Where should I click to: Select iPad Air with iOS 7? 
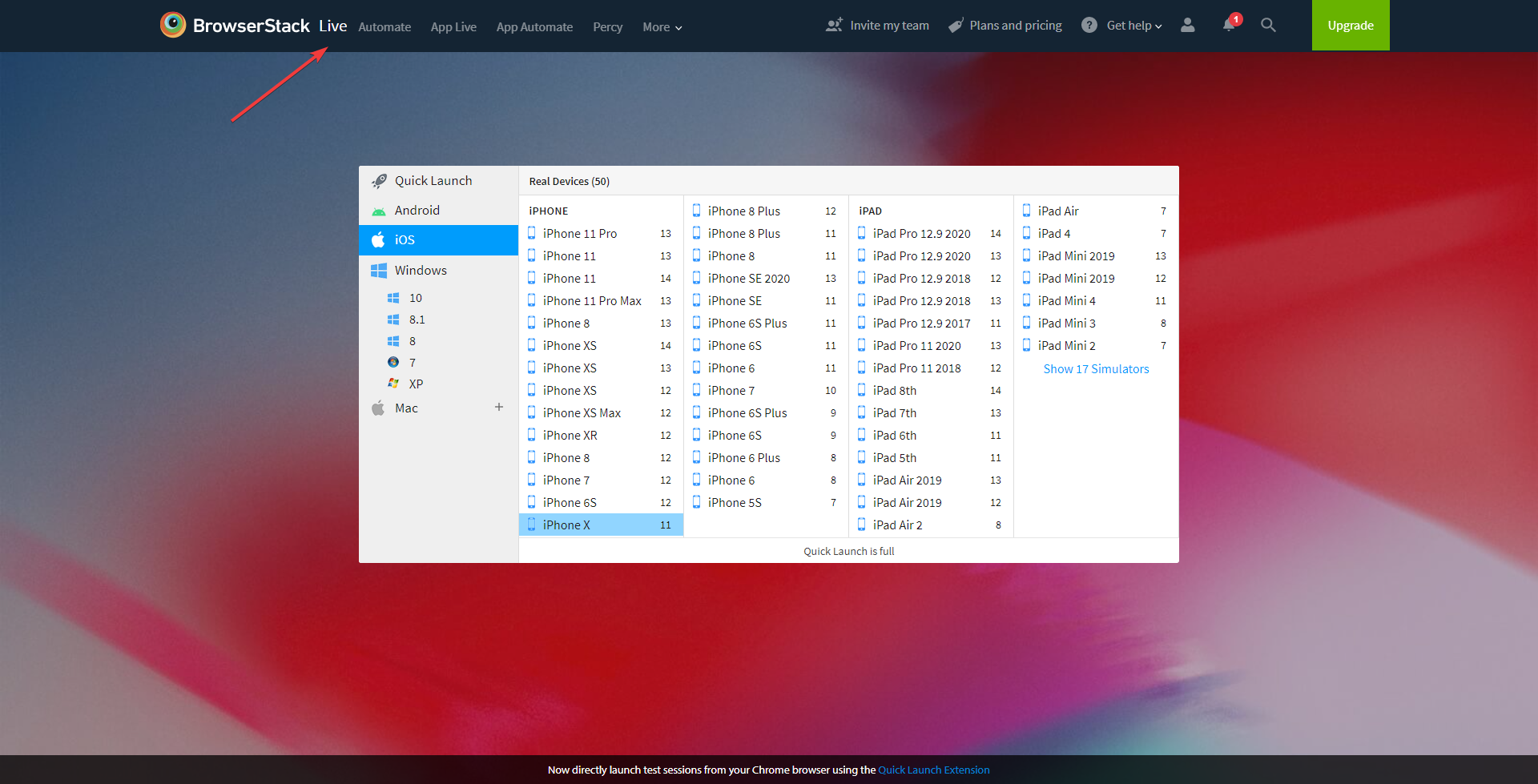pos(1096,211)
